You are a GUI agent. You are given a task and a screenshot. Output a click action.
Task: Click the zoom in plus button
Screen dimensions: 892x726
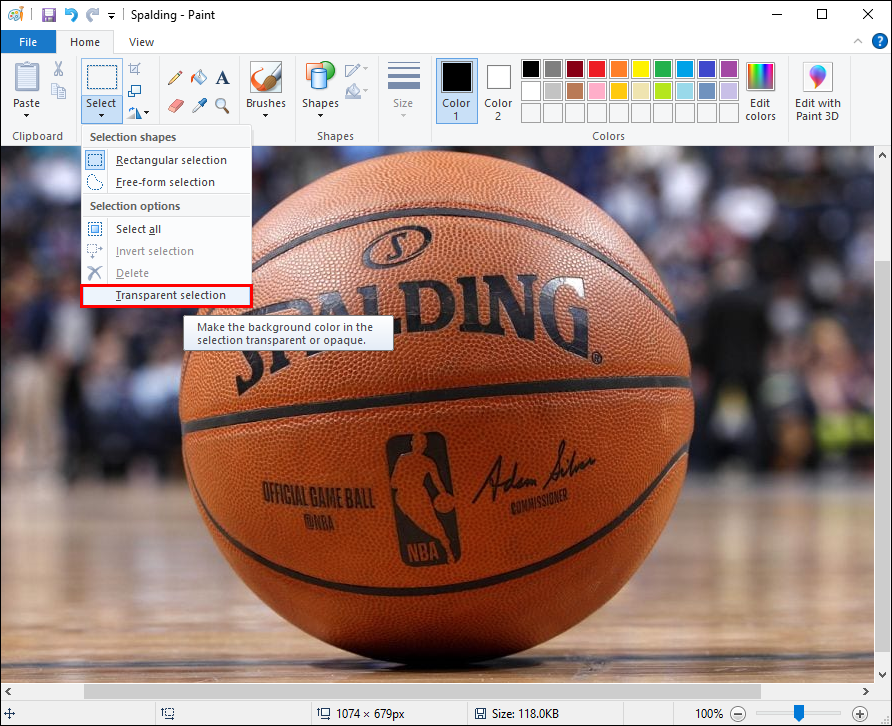click(860, 713)
